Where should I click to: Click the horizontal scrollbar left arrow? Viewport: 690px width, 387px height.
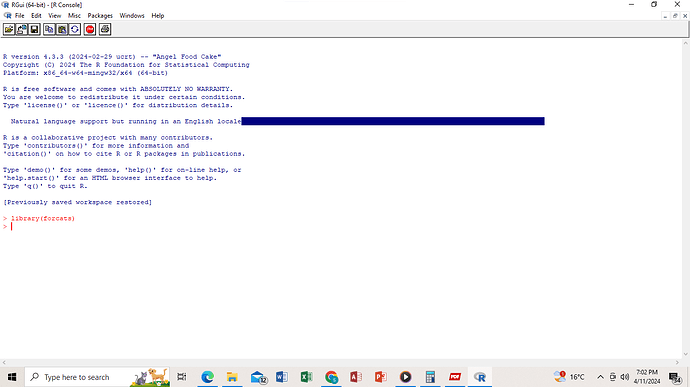point(4,363)
